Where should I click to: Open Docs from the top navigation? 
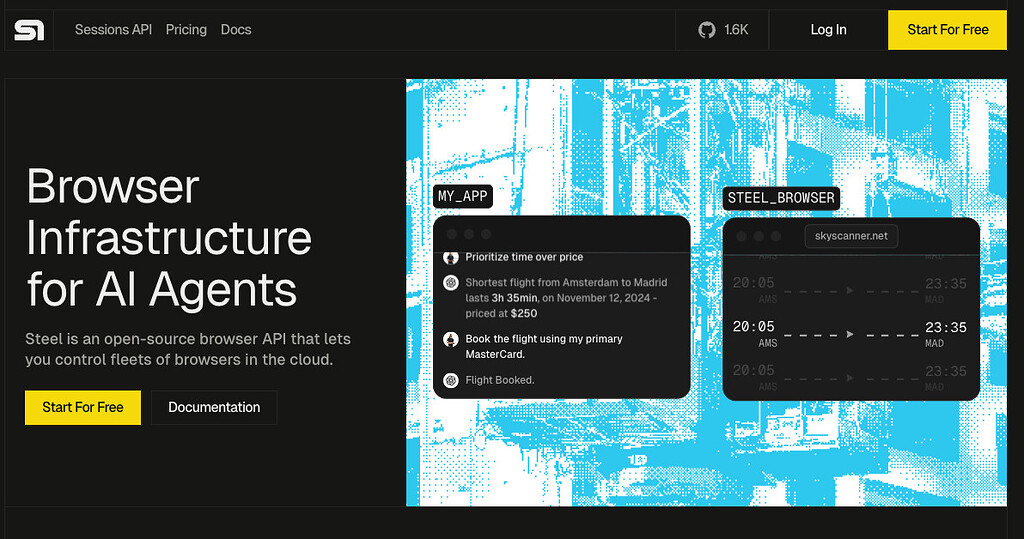pos(236,30)
